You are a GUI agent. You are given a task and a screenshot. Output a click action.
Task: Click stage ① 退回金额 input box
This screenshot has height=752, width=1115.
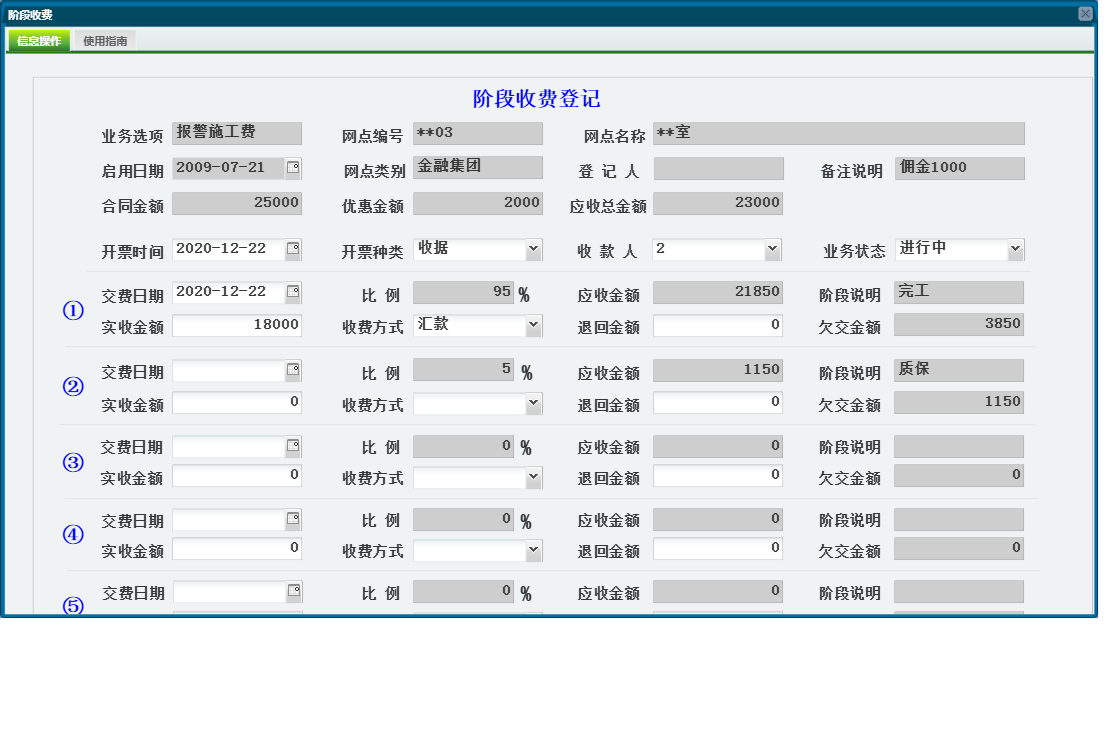[716, 324]
